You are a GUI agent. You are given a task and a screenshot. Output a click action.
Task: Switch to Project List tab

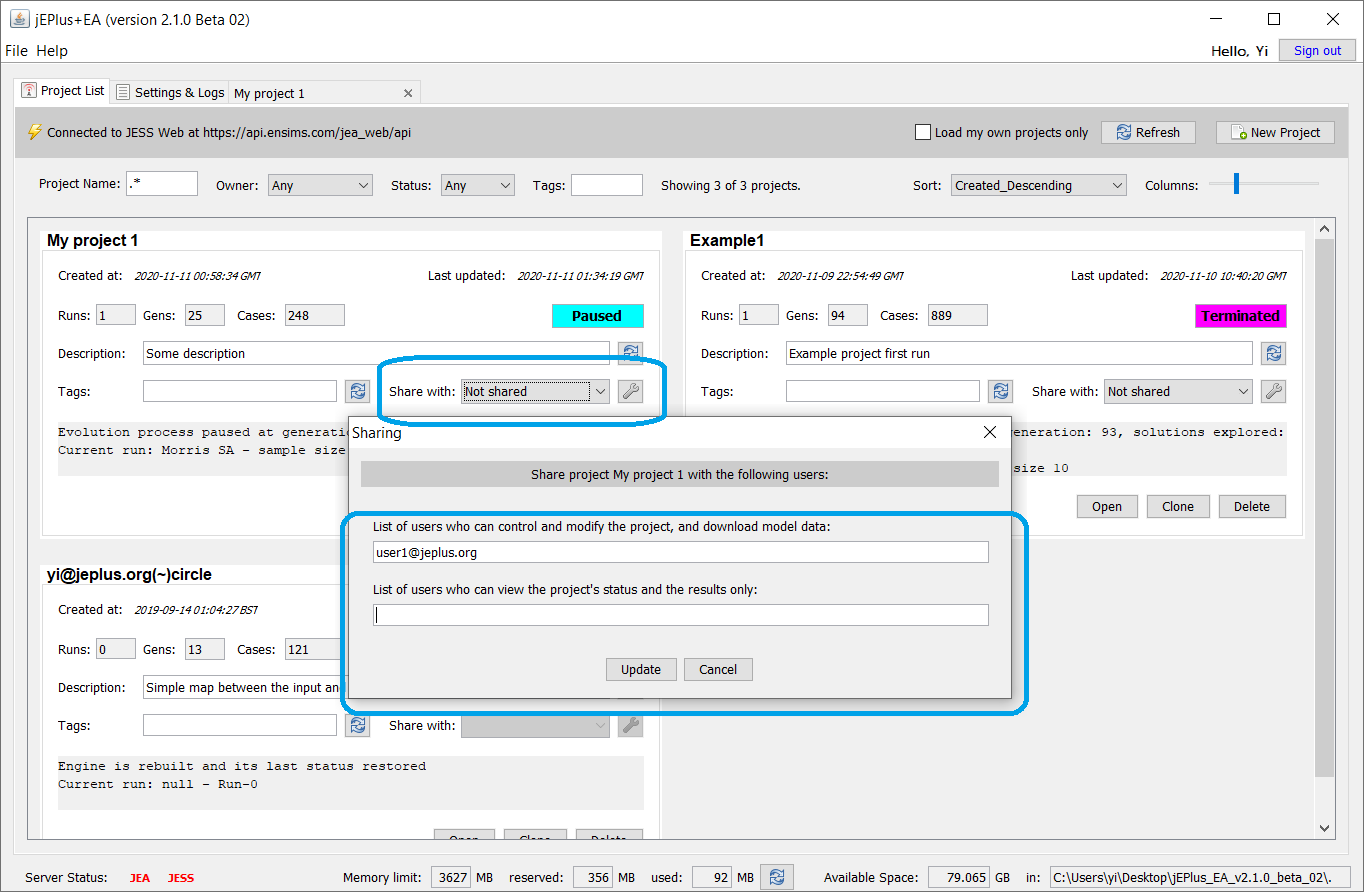pyautogui.click(x=63, y=91)
